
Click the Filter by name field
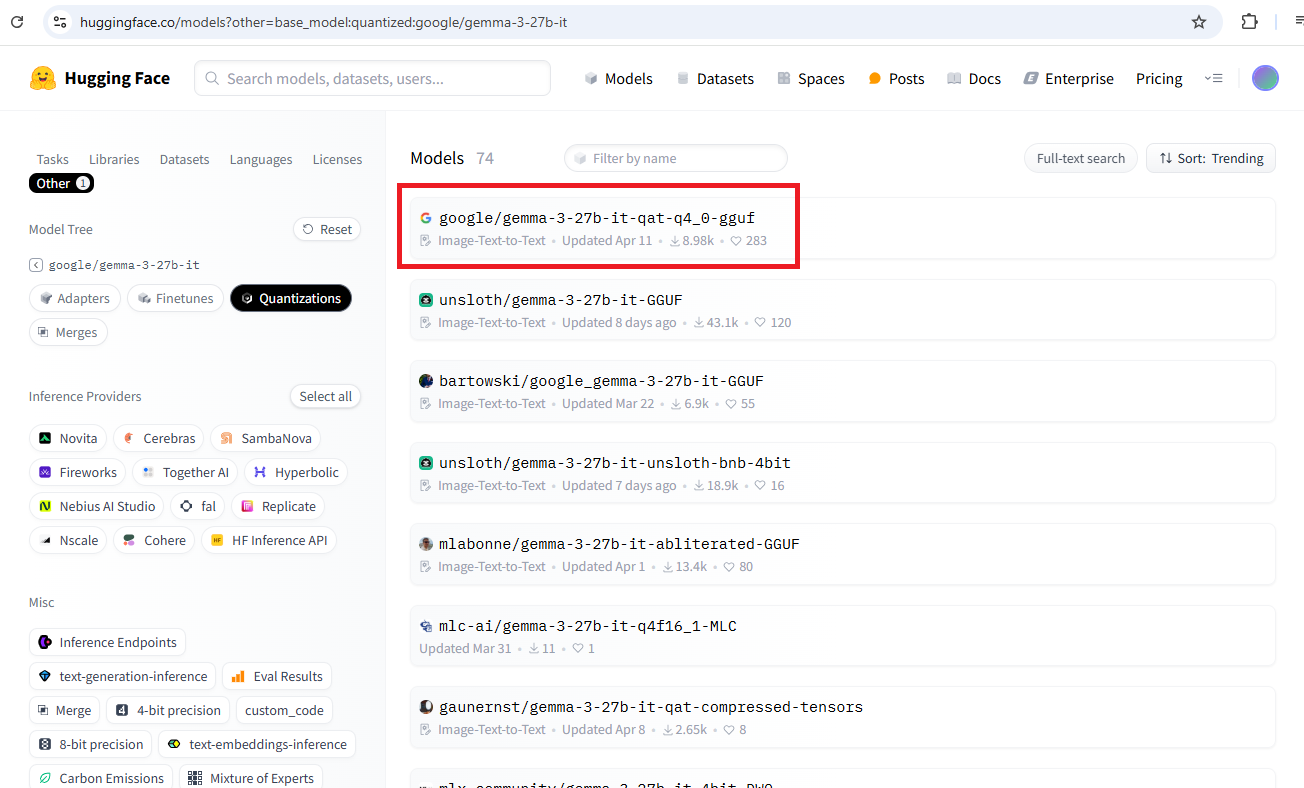pos(676,158)
